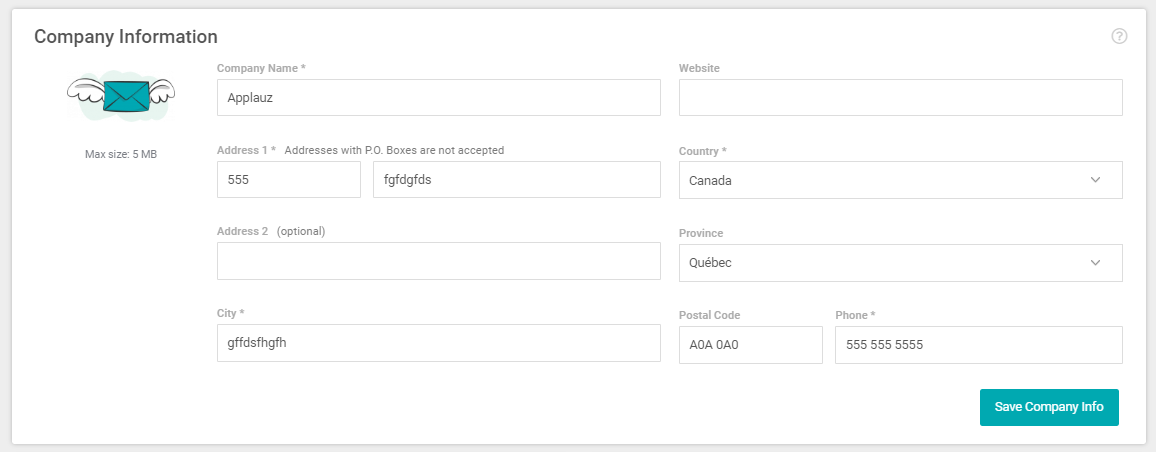Focus the Company Name field containing Applauz
This screenshot has height=452, width=1156.
(438, 98)
